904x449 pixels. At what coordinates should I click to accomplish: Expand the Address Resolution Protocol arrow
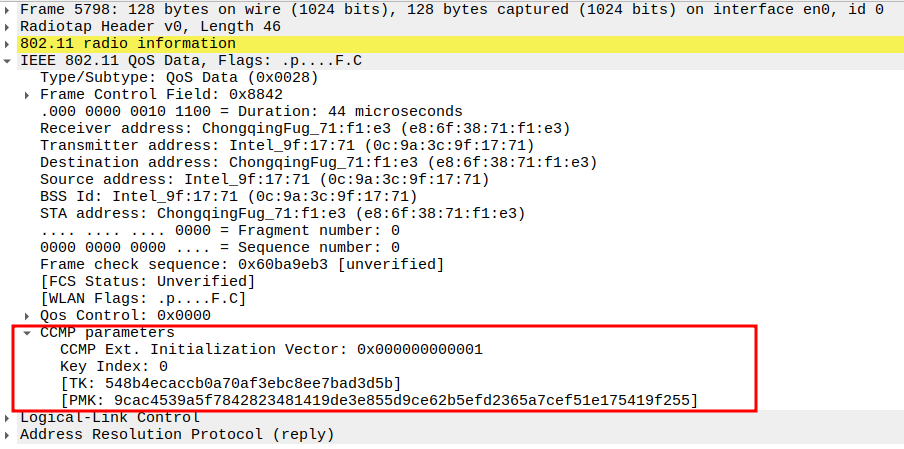(9, 435)
